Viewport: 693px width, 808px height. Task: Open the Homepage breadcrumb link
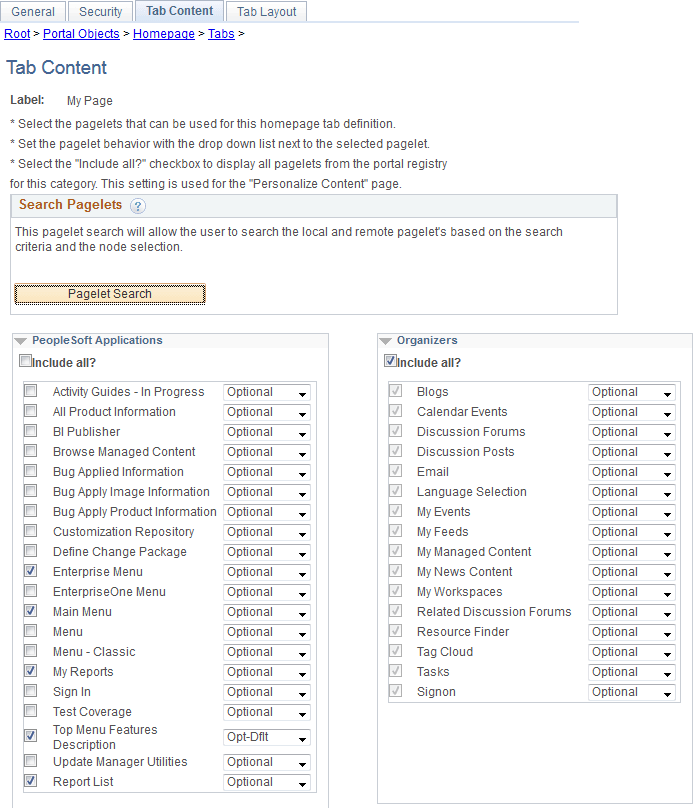[x=163, y=33]
